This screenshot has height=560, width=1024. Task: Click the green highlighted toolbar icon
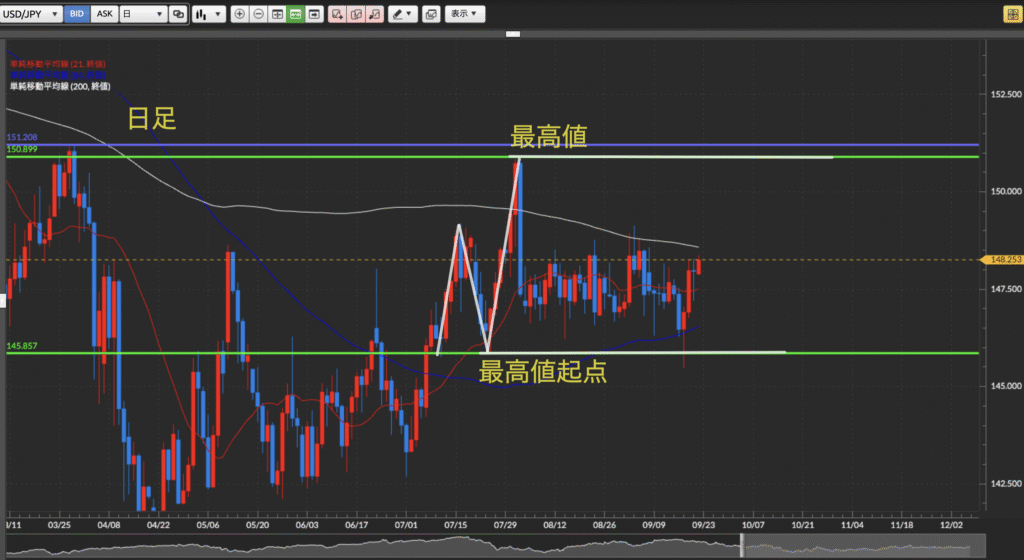click(296, 15)
